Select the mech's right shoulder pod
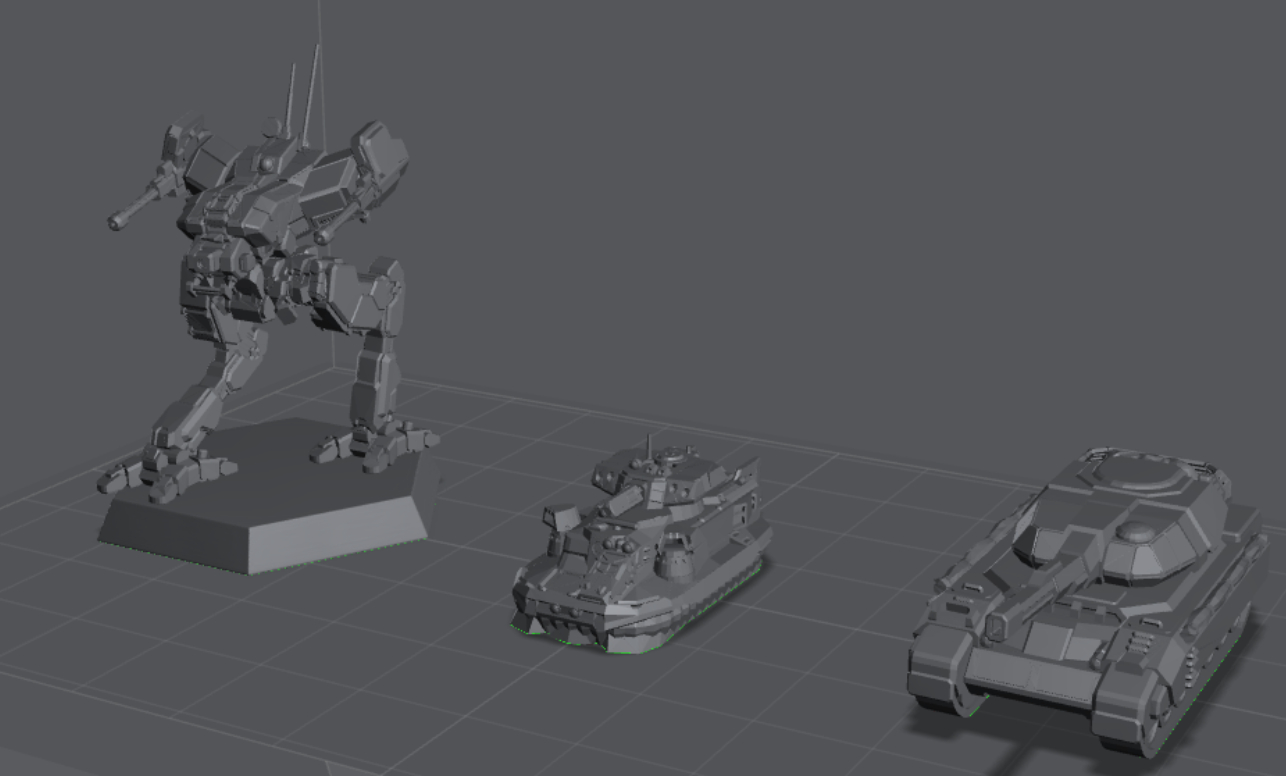This screenshot has width=1286, height=776. point(370,140)
